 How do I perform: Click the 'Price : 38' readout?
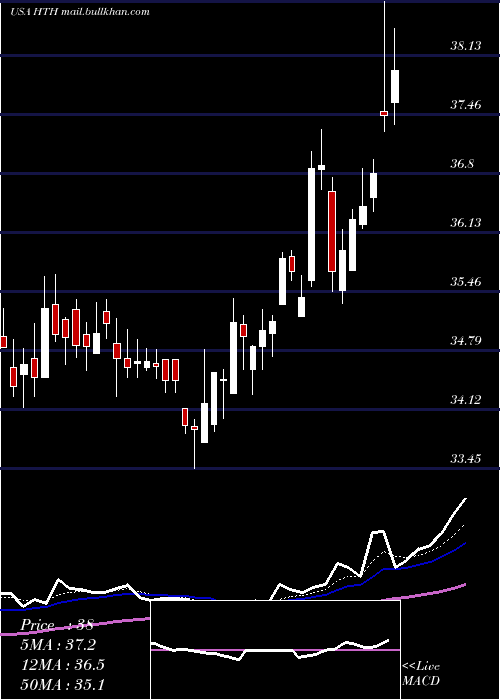[x=57, y=625]
